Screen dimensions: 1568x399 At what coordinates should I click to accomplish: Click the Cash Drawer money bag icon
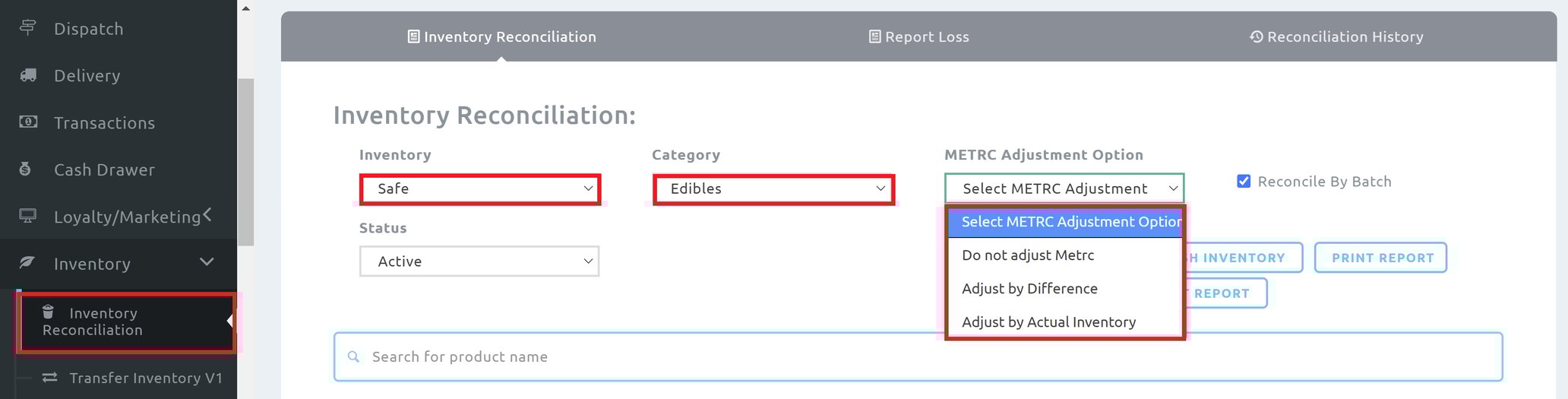[x=26, y=169]
